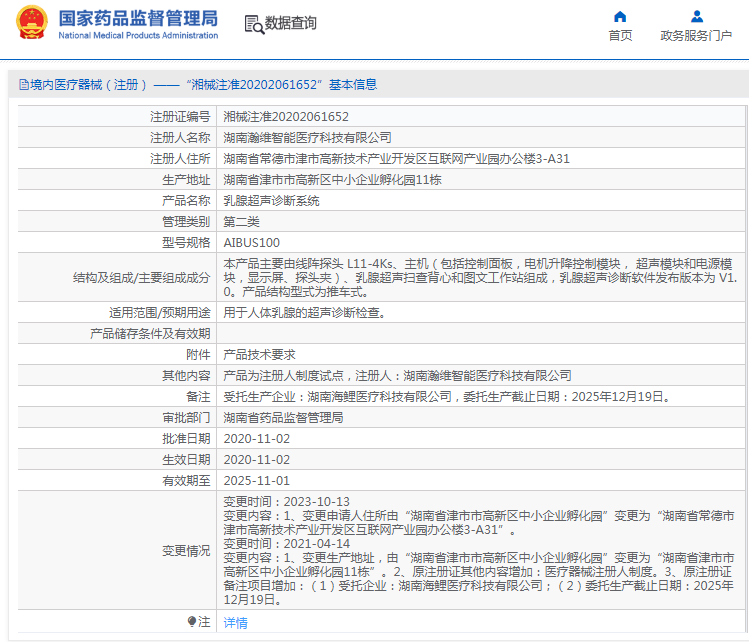Click the 注册人住所 address value
This screenshot has height=642, width=749.
[396, 159]
